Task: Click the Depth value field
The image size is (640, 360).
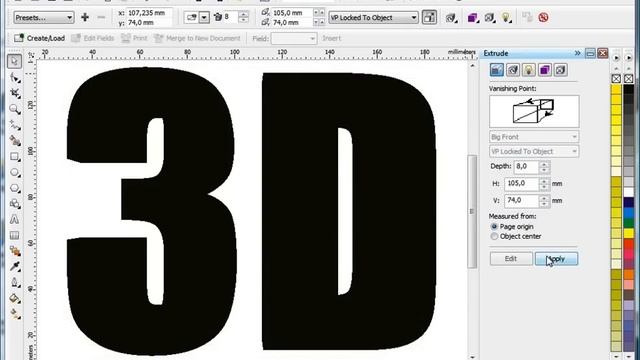Action: [x=527, y=167]
